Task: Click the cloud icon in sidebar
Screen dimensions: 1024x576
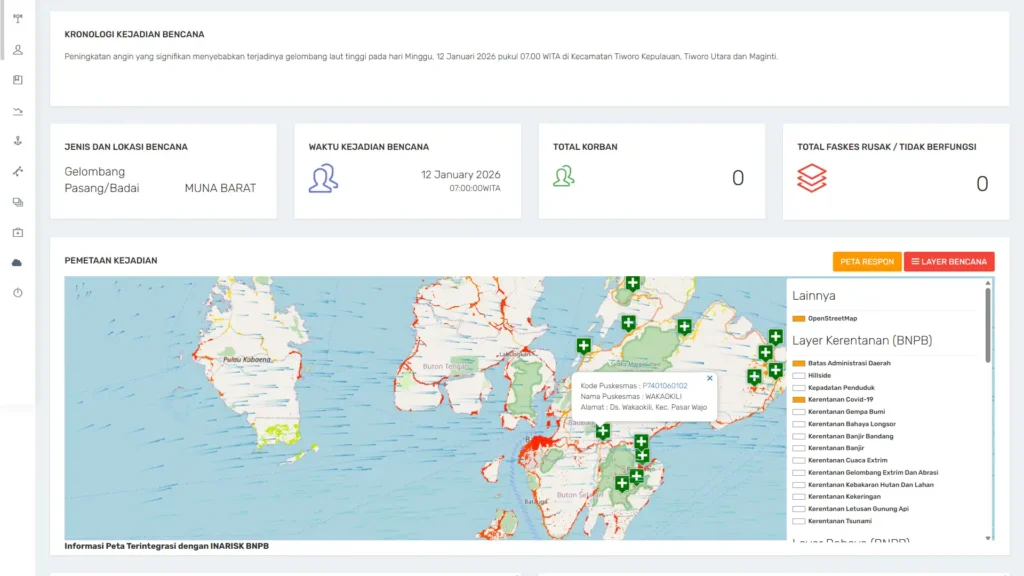Action: 17,262
